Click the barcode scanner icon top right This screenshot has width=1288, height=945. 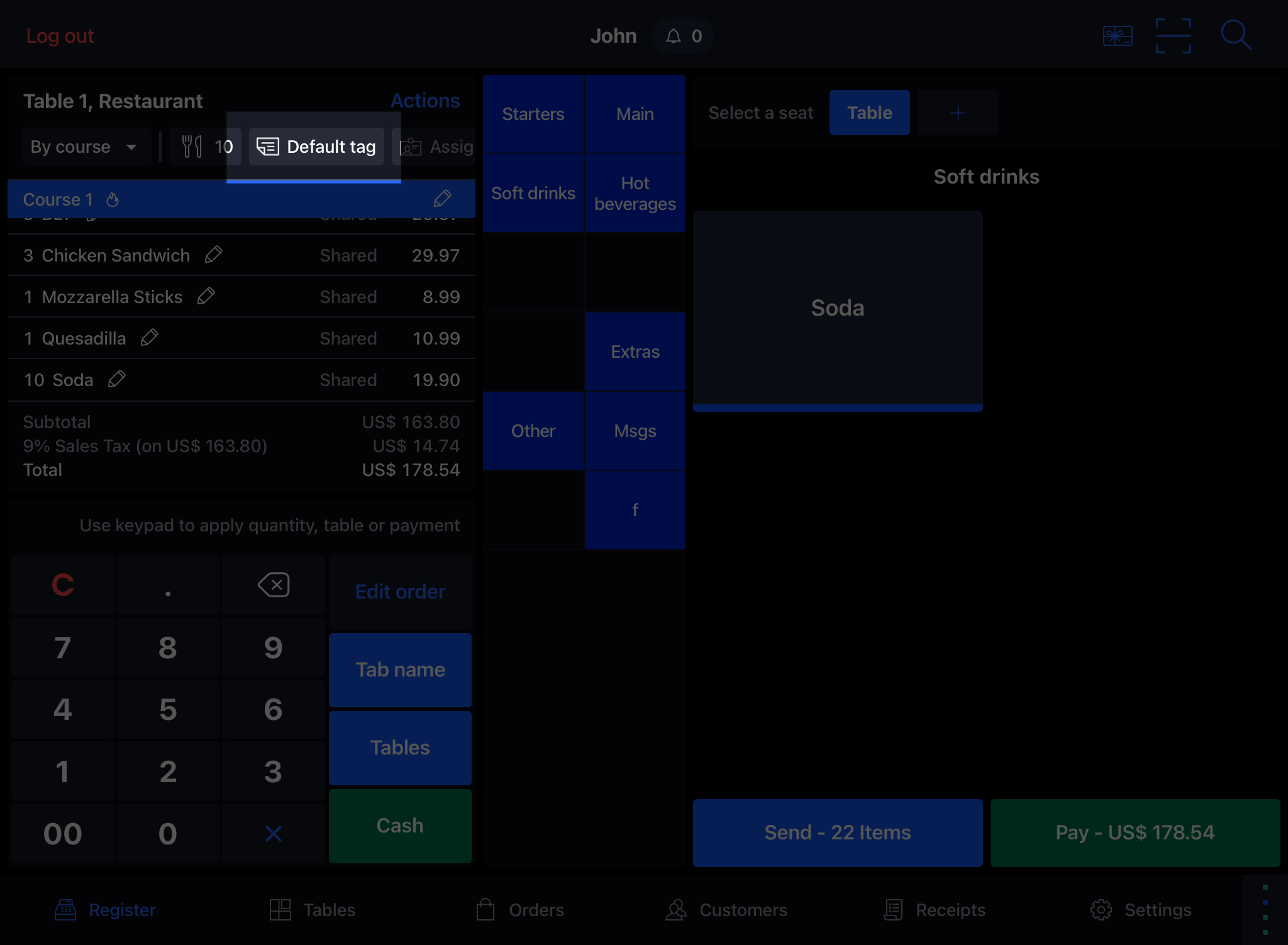pyautogui.click(x=1175, y=36)
